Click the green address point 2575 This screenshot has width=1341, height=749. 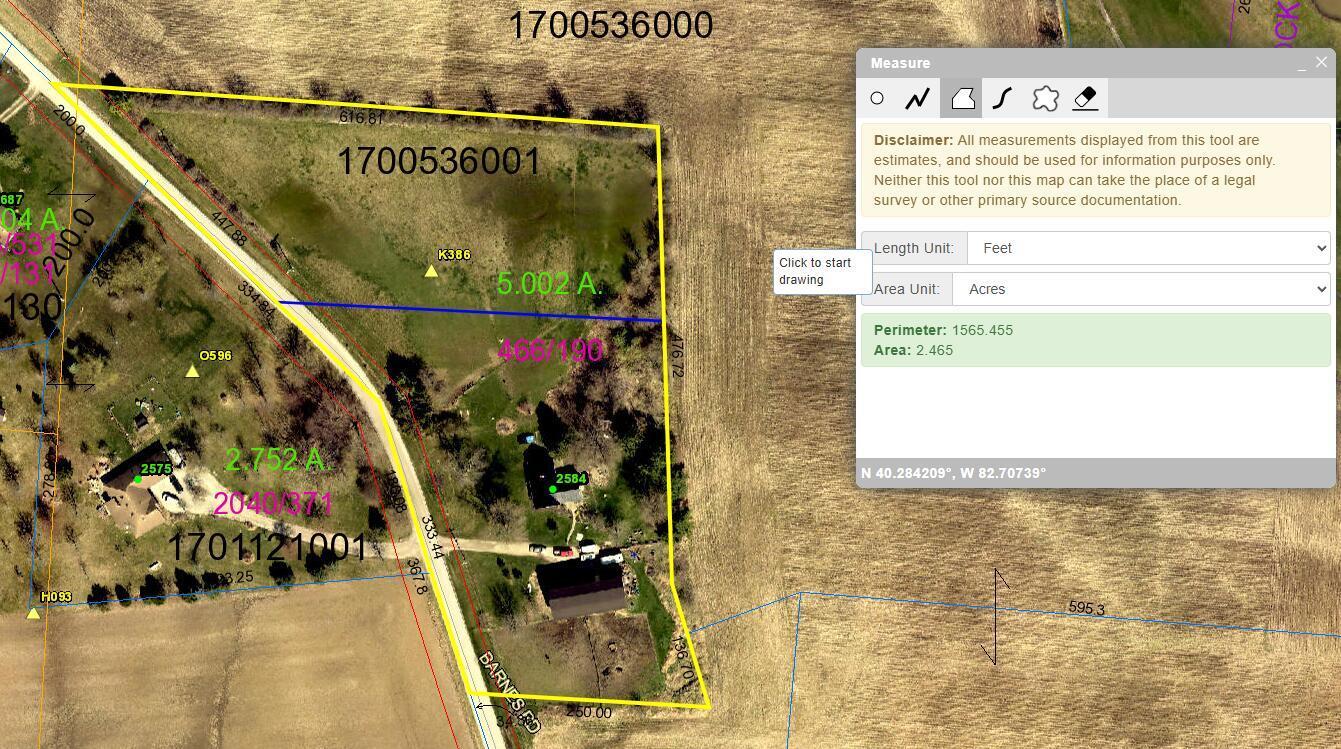click(137, 480)
